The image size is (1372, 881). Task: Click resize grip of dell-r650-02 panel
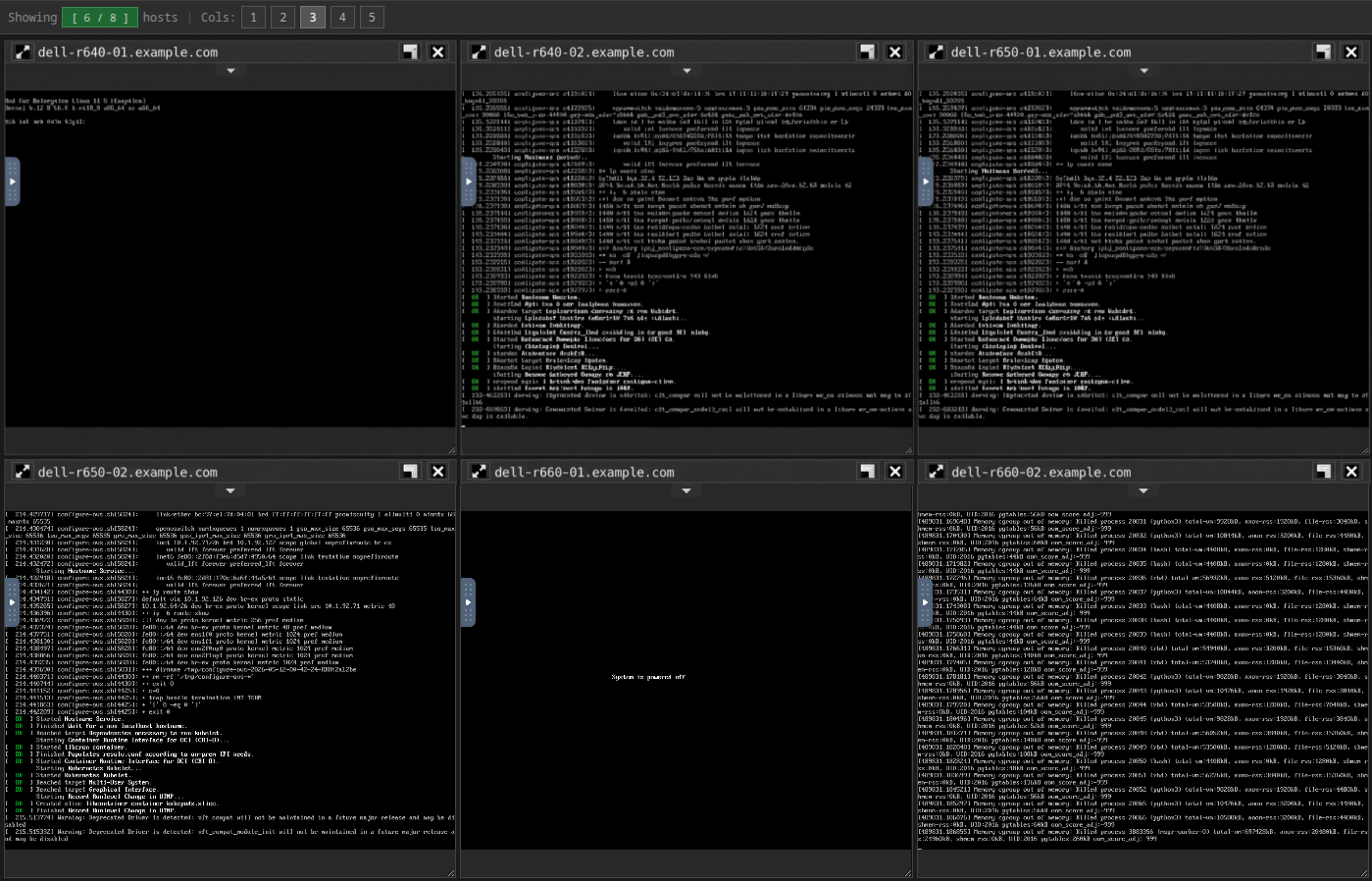pyautogui.click(x=452, y=872)
